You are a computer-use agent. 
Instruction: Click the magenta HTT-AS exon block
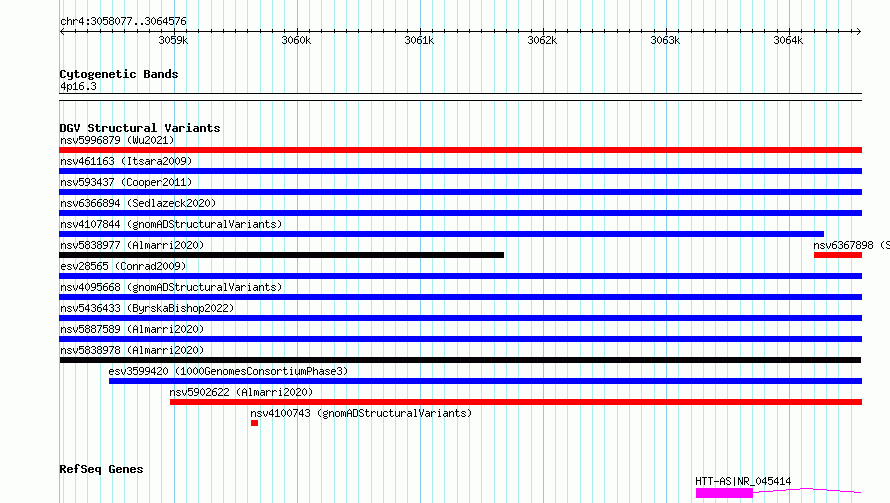click(724, 493)
